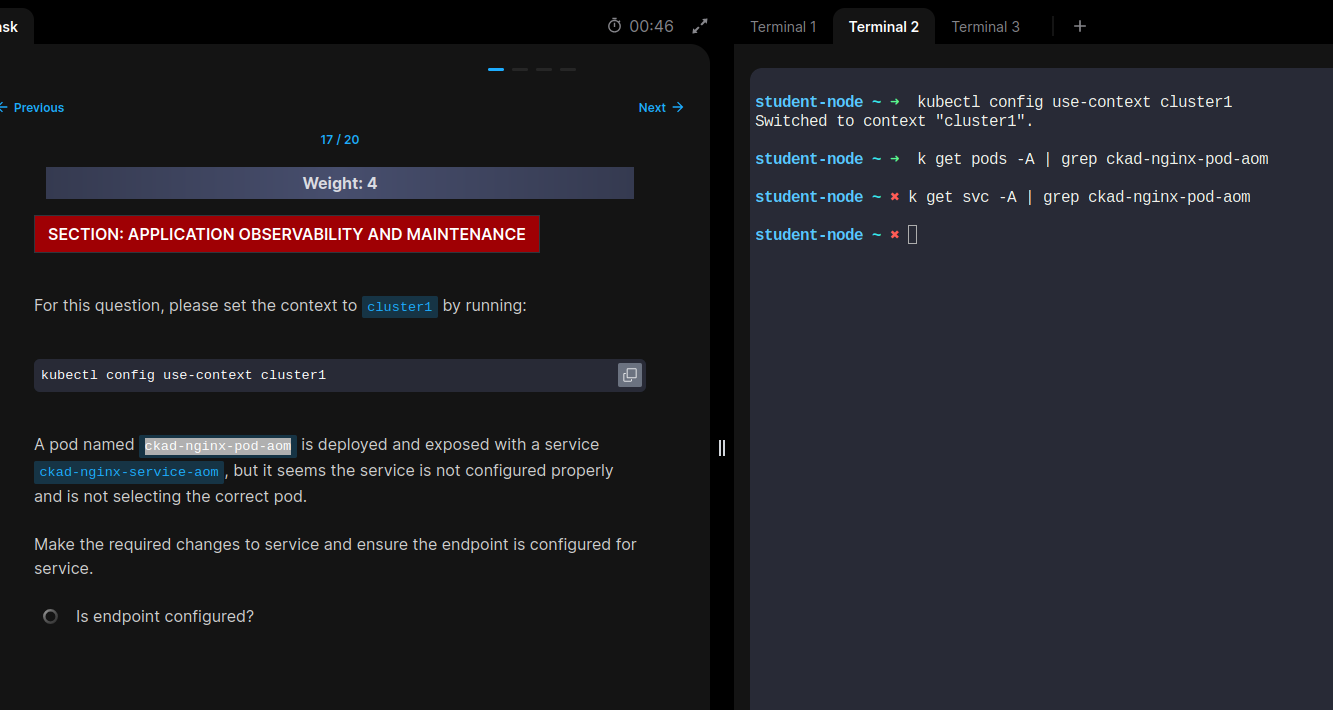Go to the next question
1333x710 pixels.
(652, 107)
